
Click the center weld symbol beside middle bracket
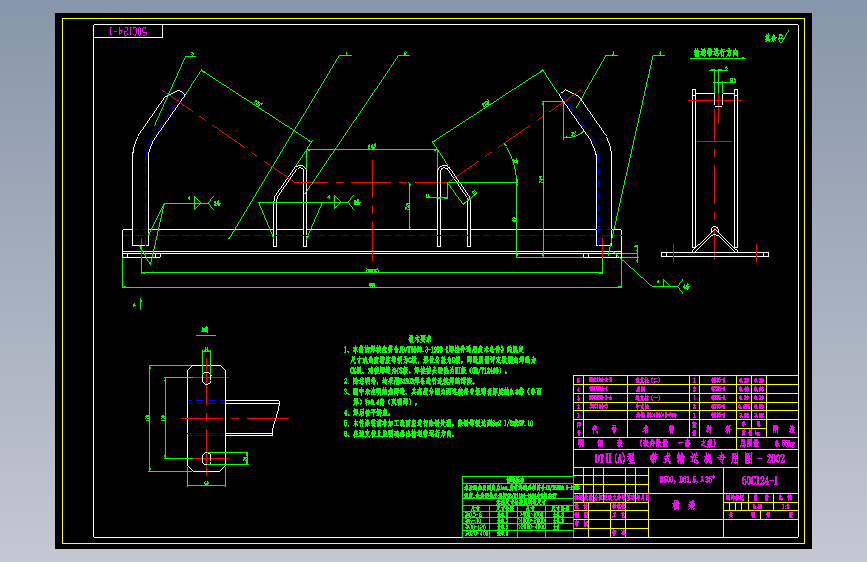pos(343,201)
